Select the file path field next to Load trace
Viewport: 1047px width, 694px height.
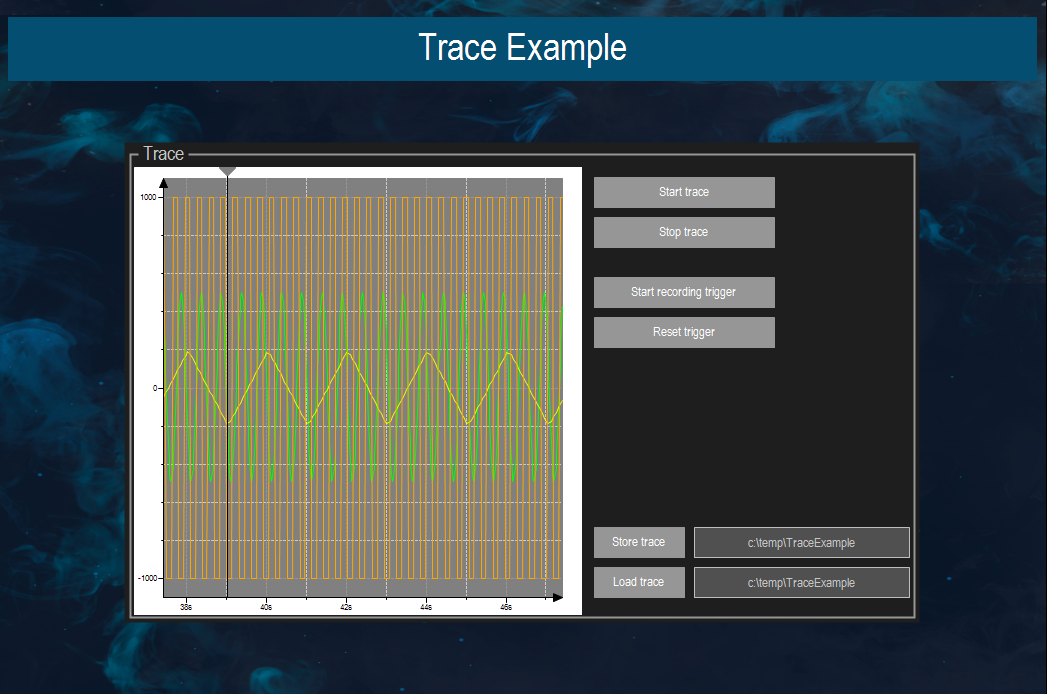pos(801,582)
